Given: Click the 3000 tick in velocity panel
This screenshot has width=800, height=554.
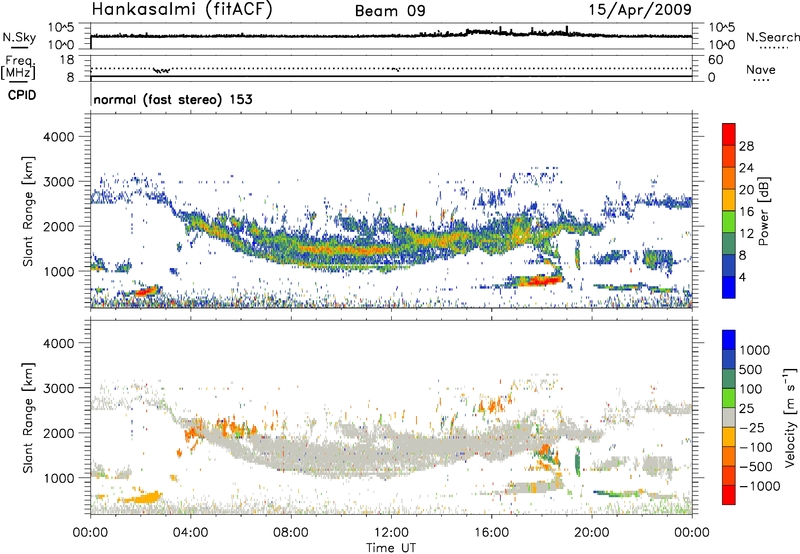Looking at the screenshot, I should [x=58, y=388].
